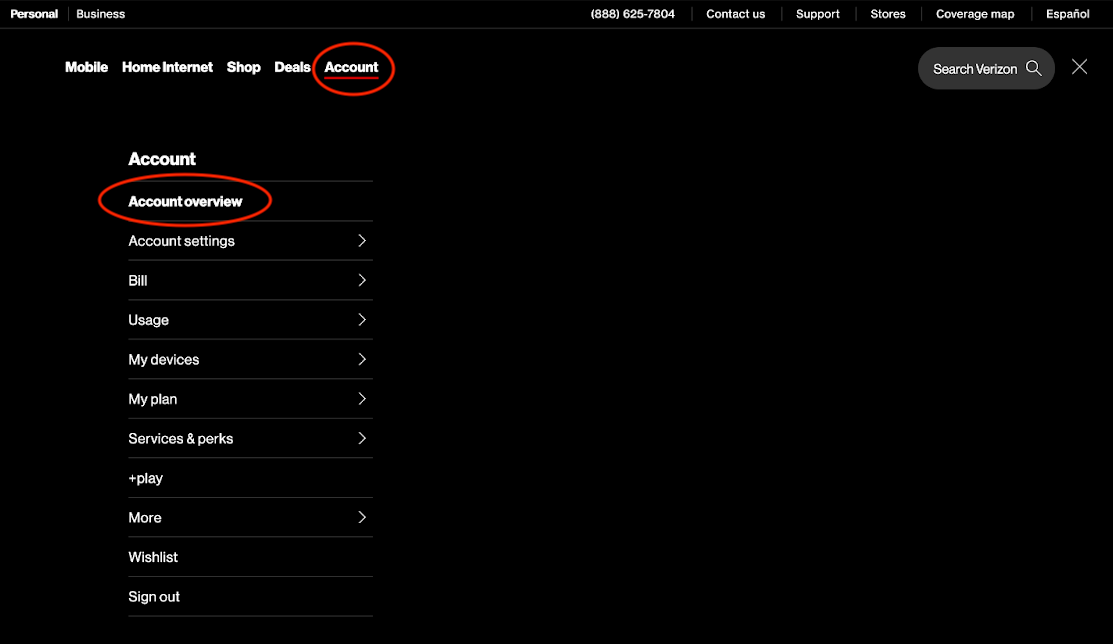Open the Mobile menu
Image resolution: width=1113 pixels, height=644 pixels.
click(x=87, y=67)
